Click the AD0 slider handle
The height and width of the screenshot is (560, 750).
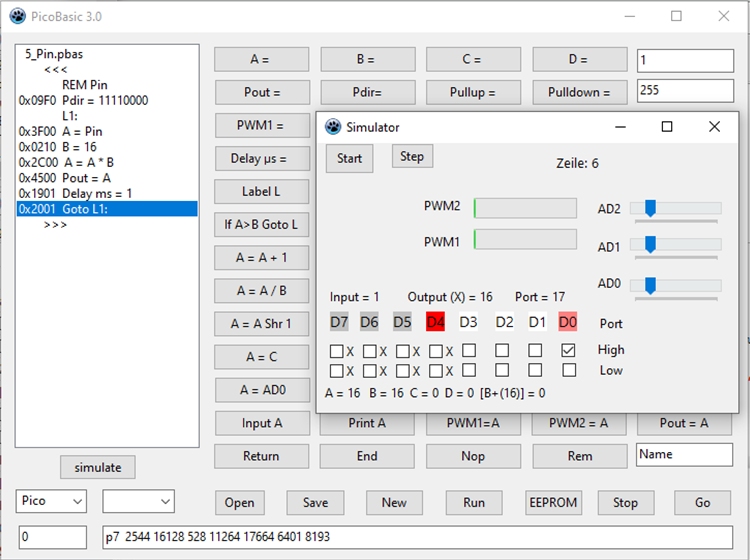(650, 285)
